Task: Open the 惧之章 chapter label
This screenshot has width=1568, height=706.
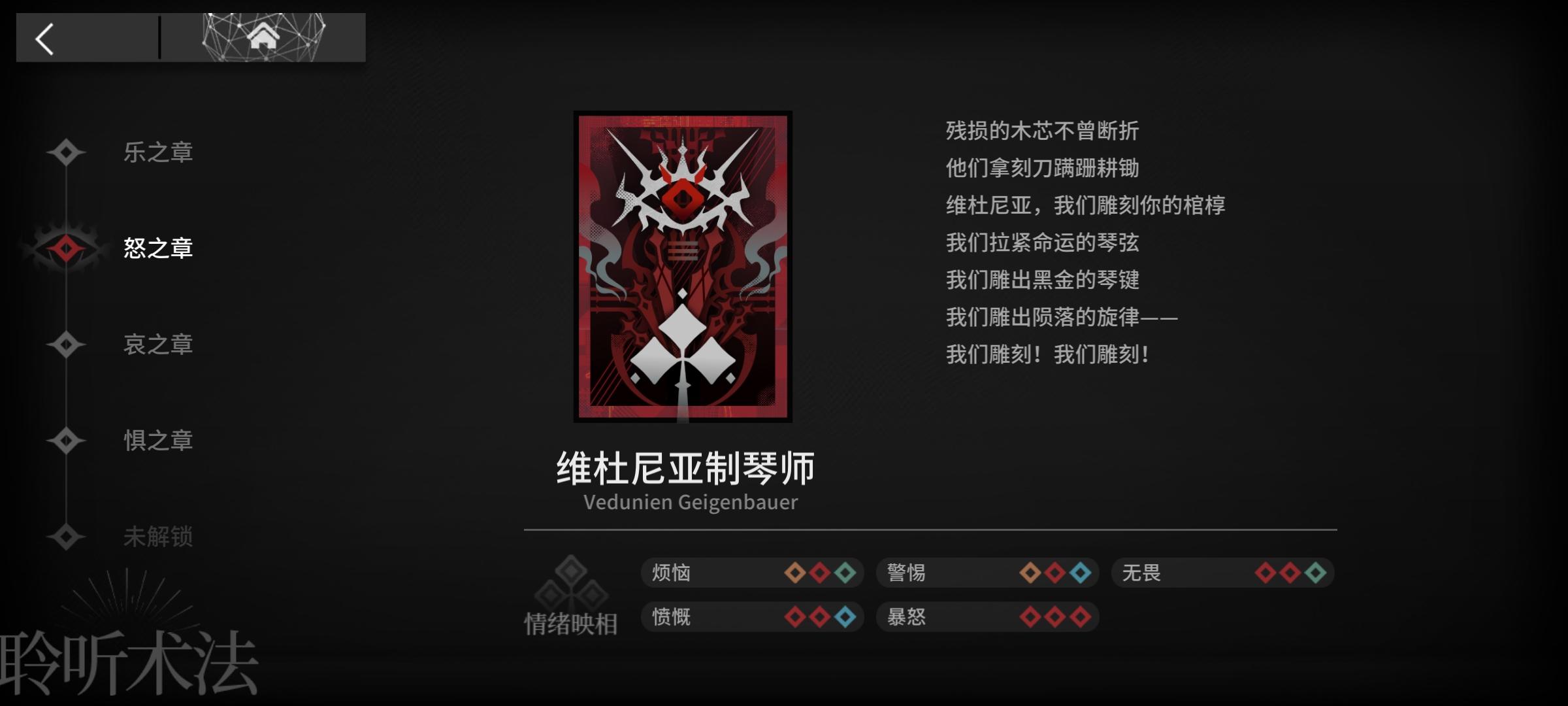Action: coord(158,441)
